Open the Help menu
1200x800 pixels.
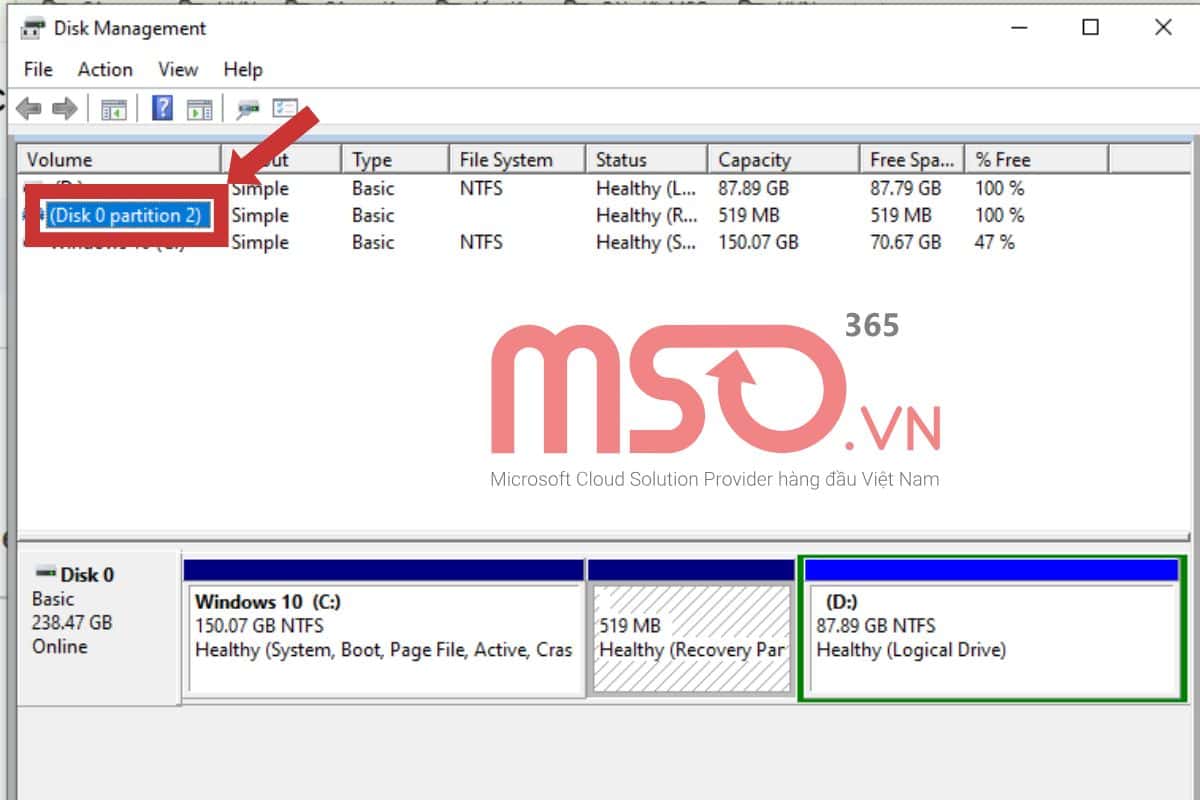243,69
